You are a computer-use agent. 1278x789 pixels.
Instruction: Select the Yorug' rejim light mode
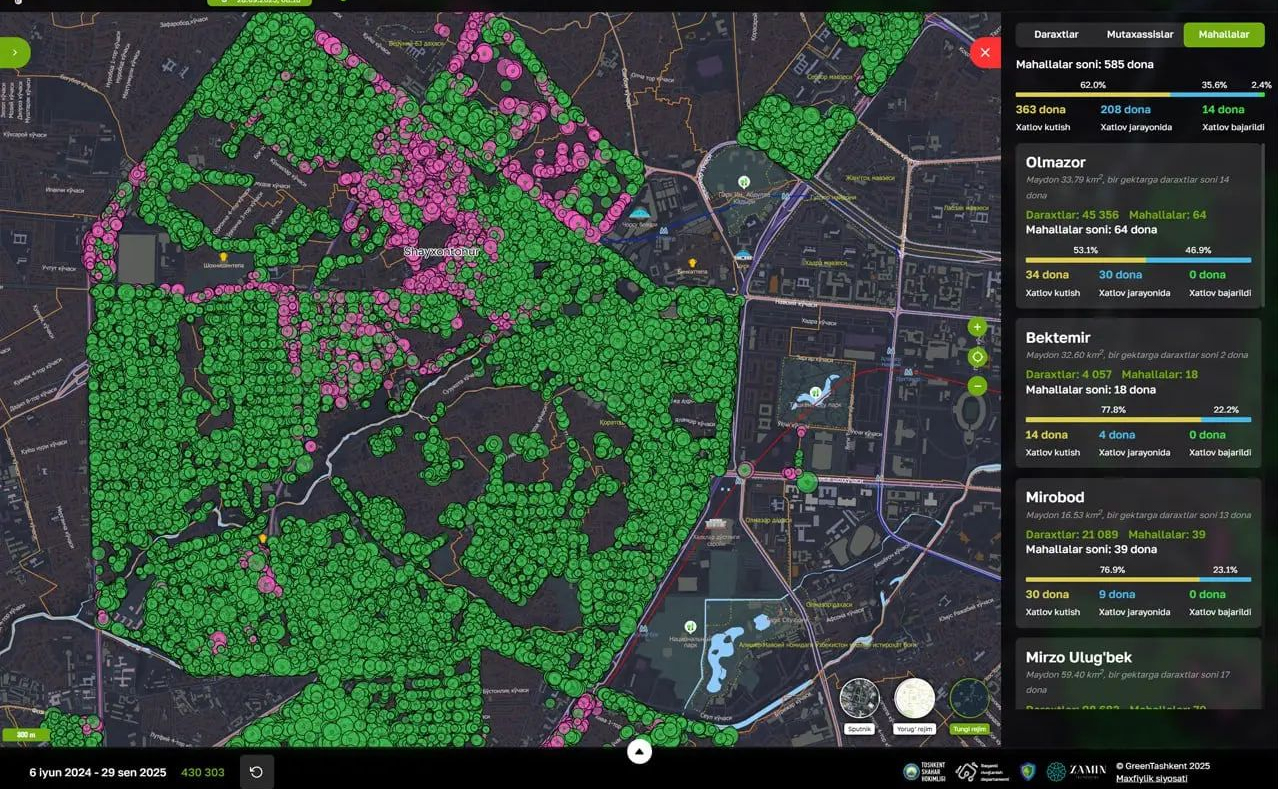click(914, 699)
